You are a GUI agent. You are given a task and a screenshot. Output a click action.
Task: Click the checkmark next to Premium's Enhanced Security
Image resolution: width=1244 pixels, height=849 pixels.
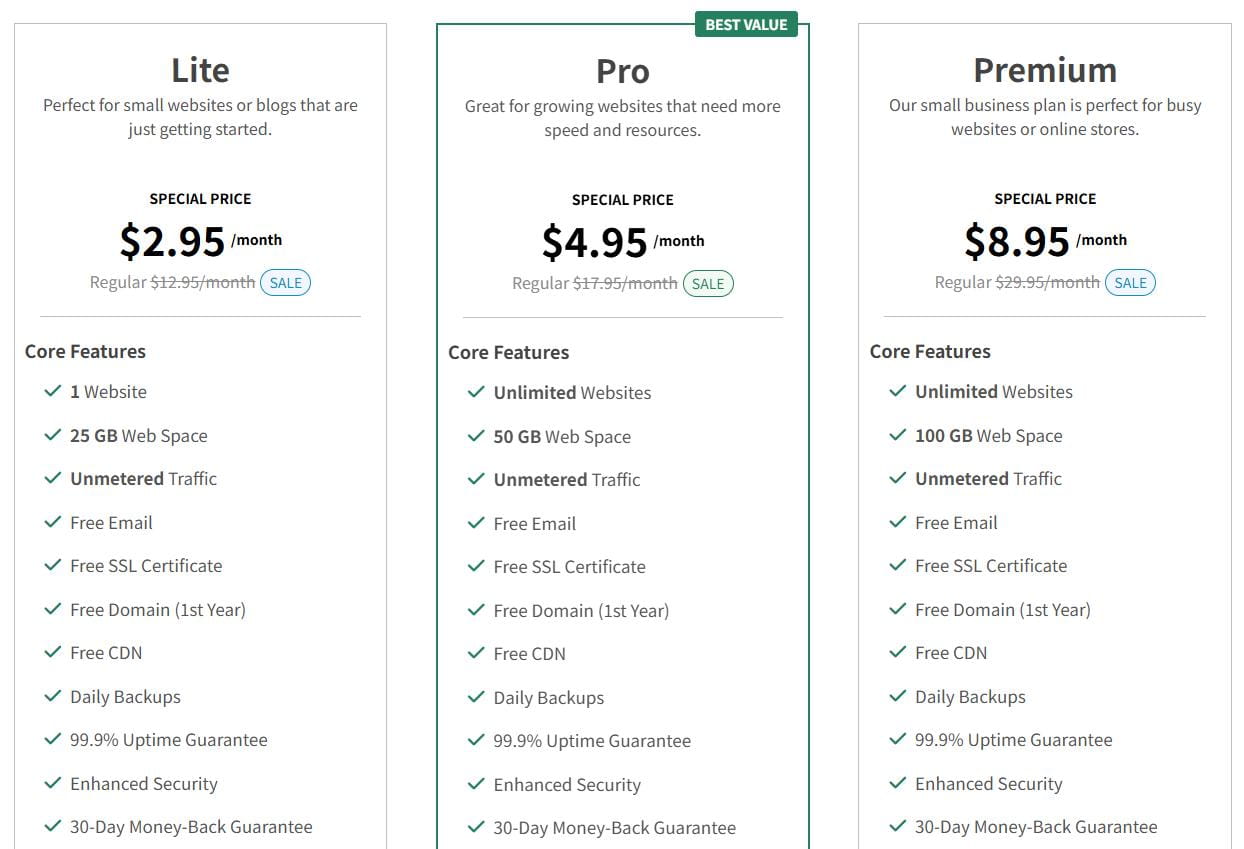tap(898, 784)
